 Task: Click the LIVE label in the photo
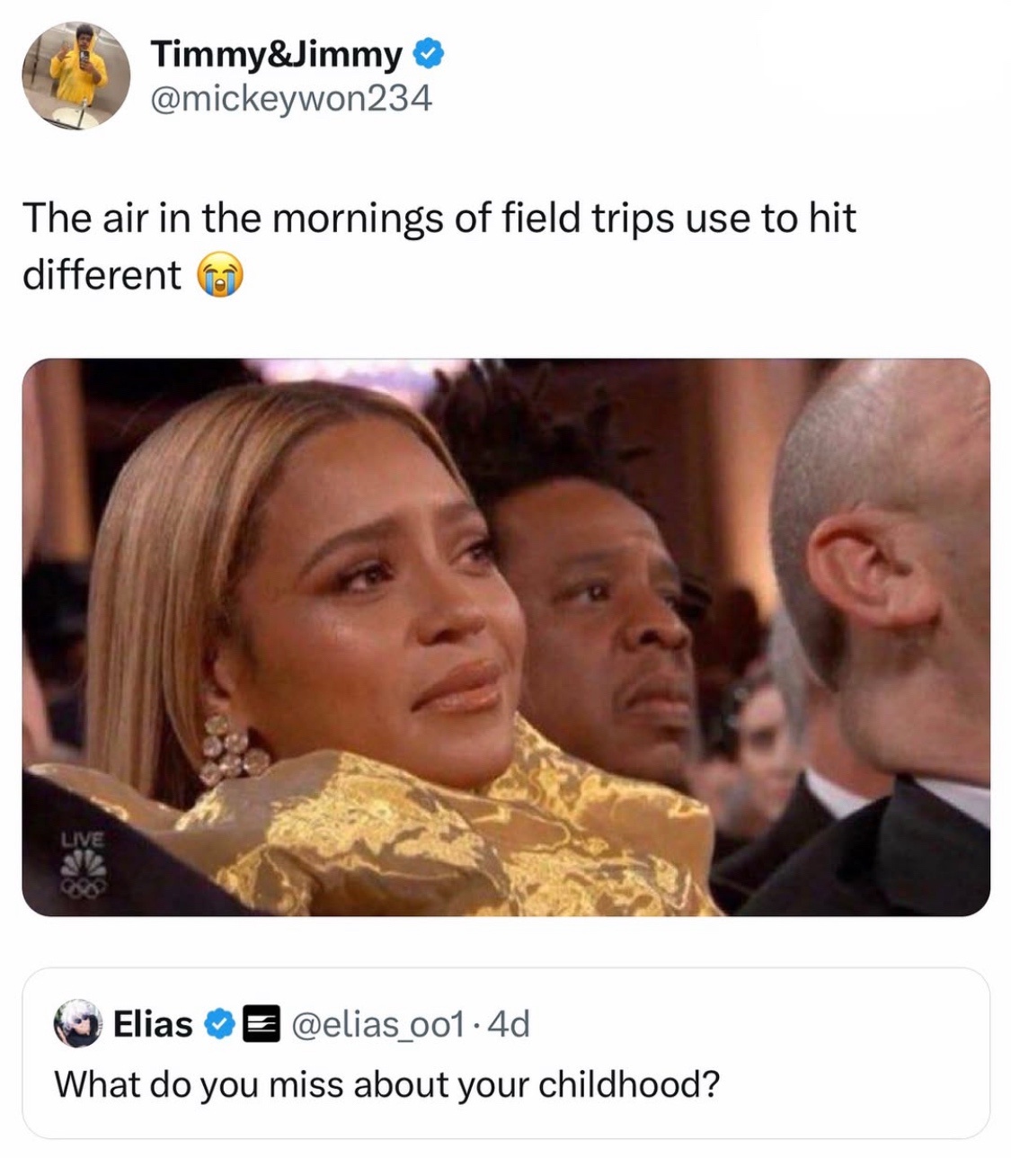point(83,839)
